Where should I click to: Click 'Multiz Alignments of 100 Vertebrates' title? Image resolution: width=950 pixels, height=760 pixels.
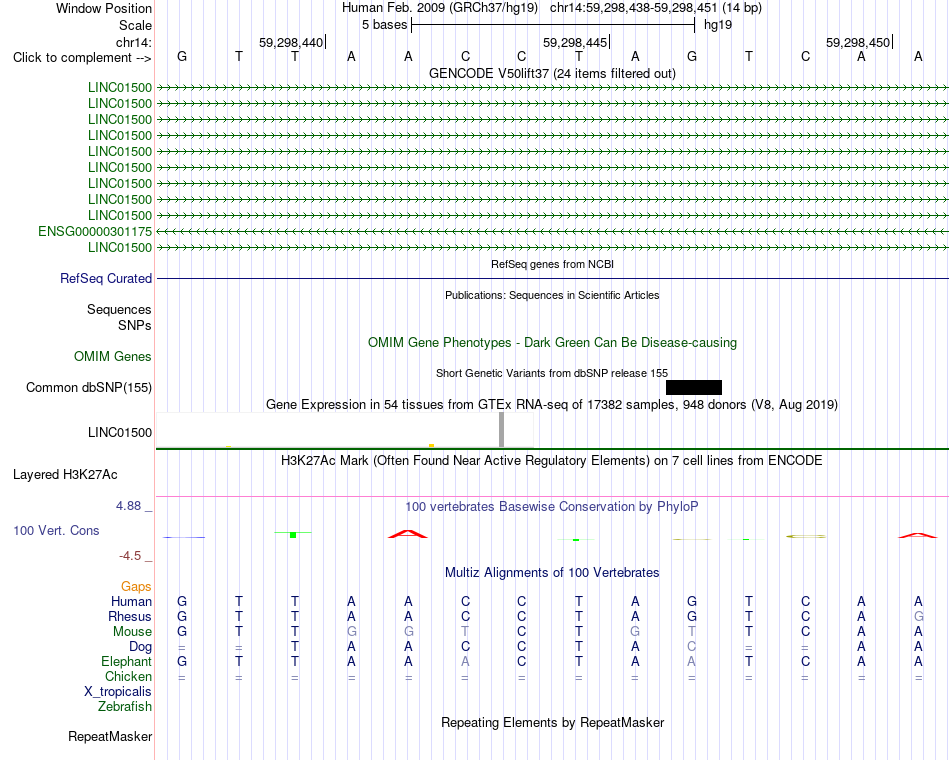[x=552, y=573]
